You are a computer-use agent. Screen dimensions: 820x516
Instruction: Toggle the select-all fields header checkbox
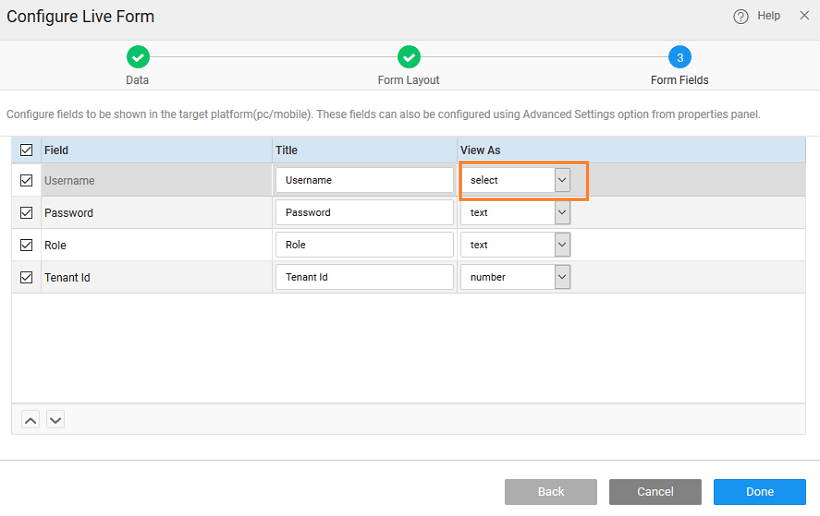click(27, 150)
